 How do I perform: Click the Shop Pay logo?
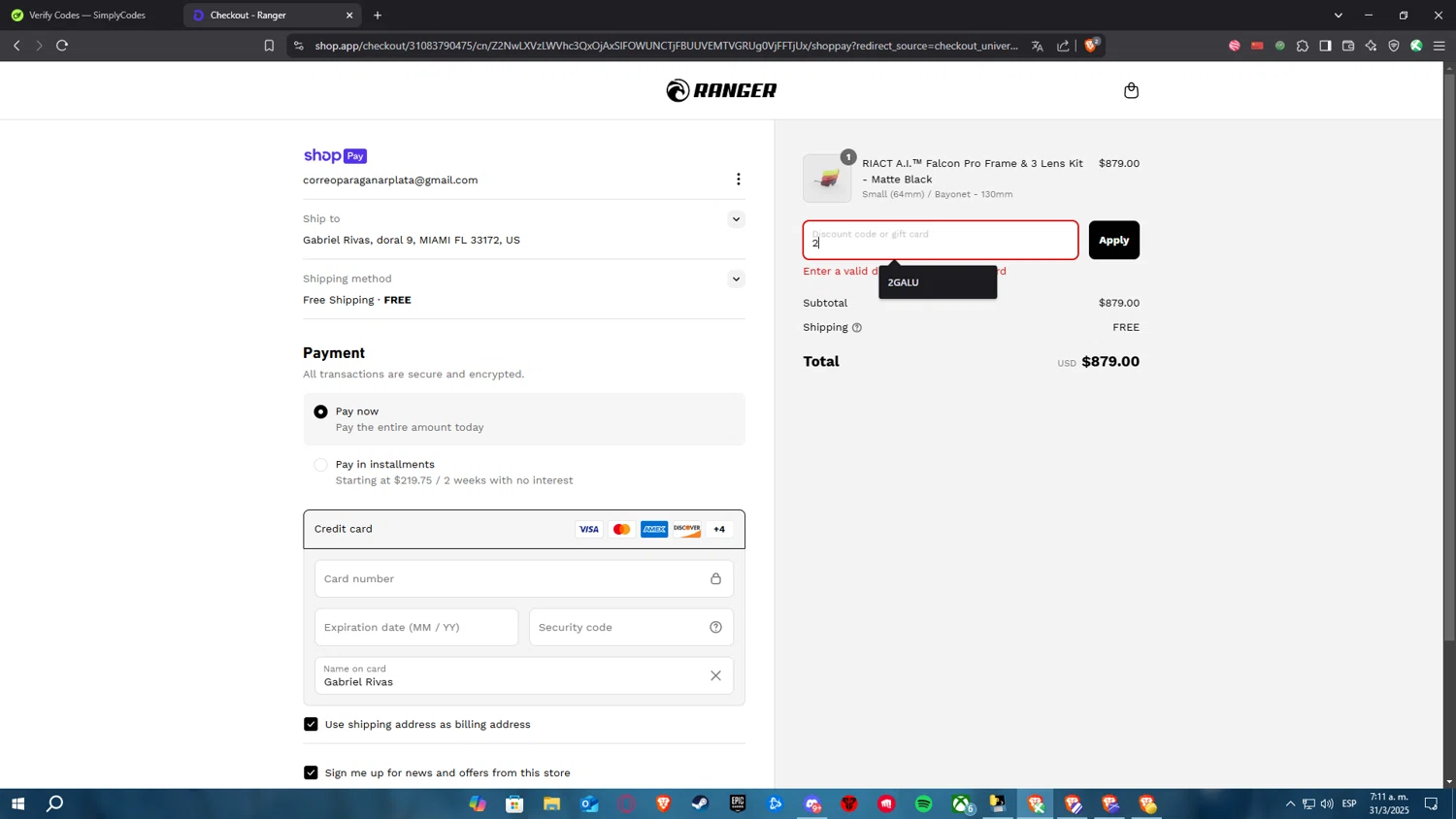[x=335, y=155]
